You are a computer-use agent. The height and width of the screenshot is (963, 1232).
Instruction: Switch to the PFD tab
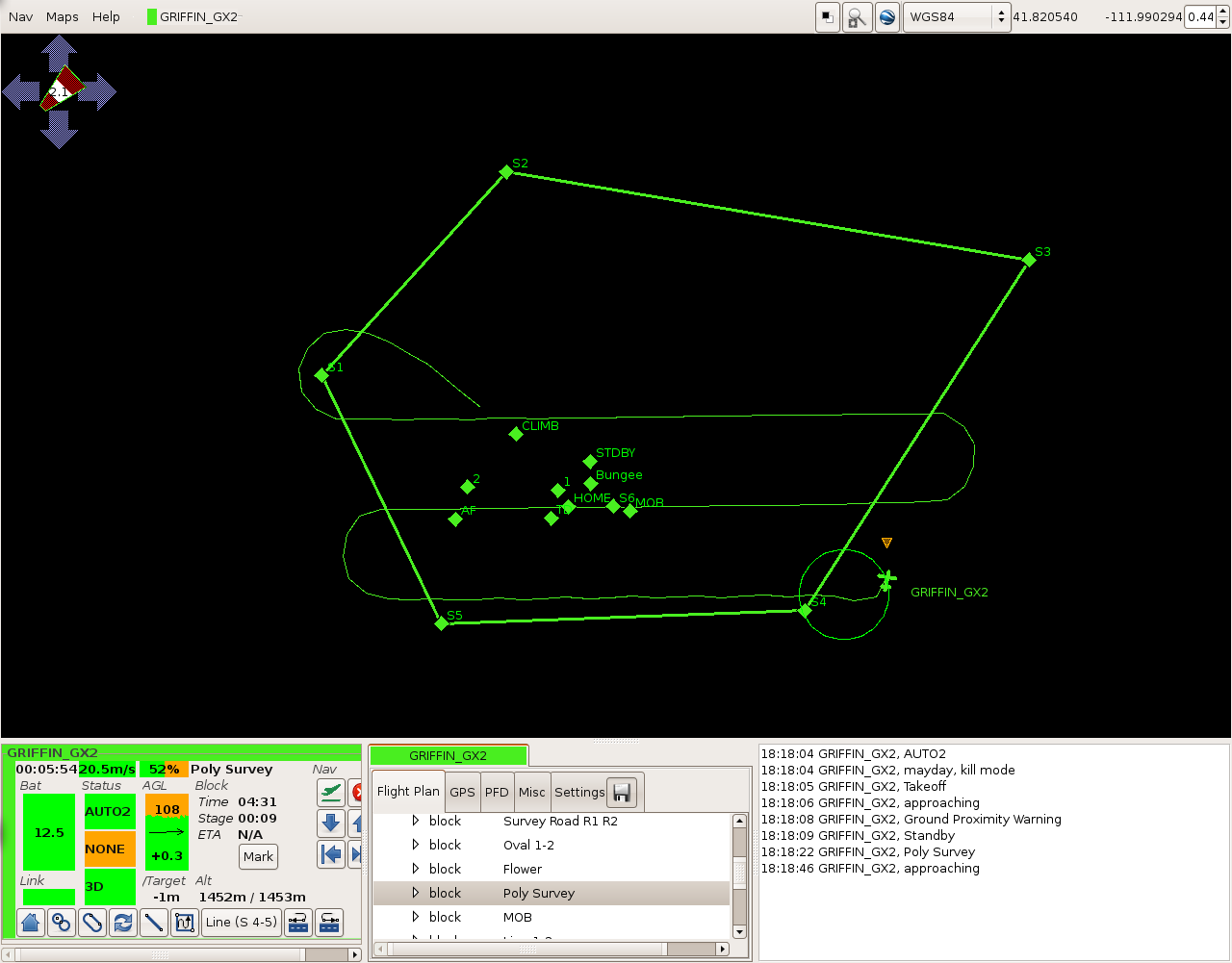(x=497, y=793)
